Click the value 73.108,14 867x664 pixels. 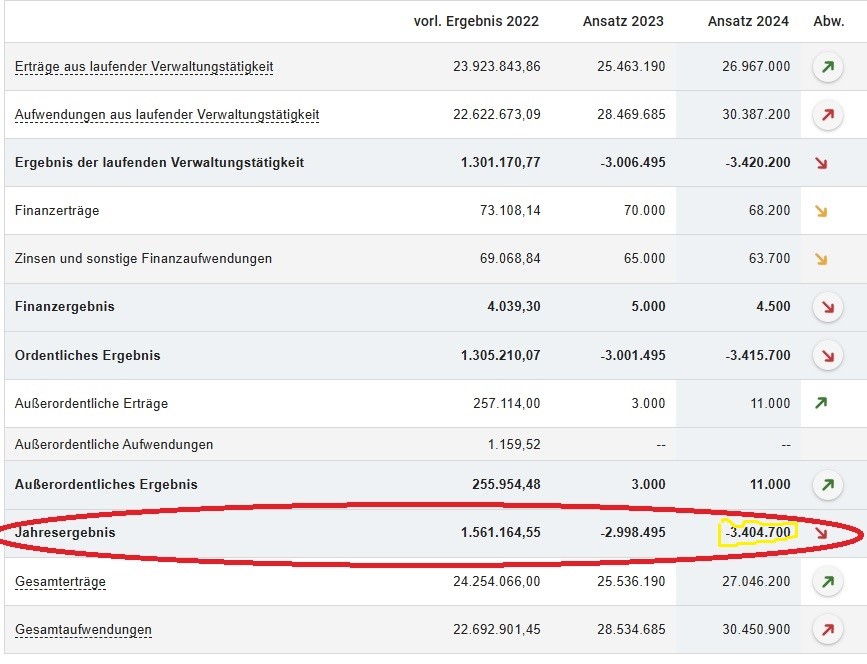click(x=510, y=211)
